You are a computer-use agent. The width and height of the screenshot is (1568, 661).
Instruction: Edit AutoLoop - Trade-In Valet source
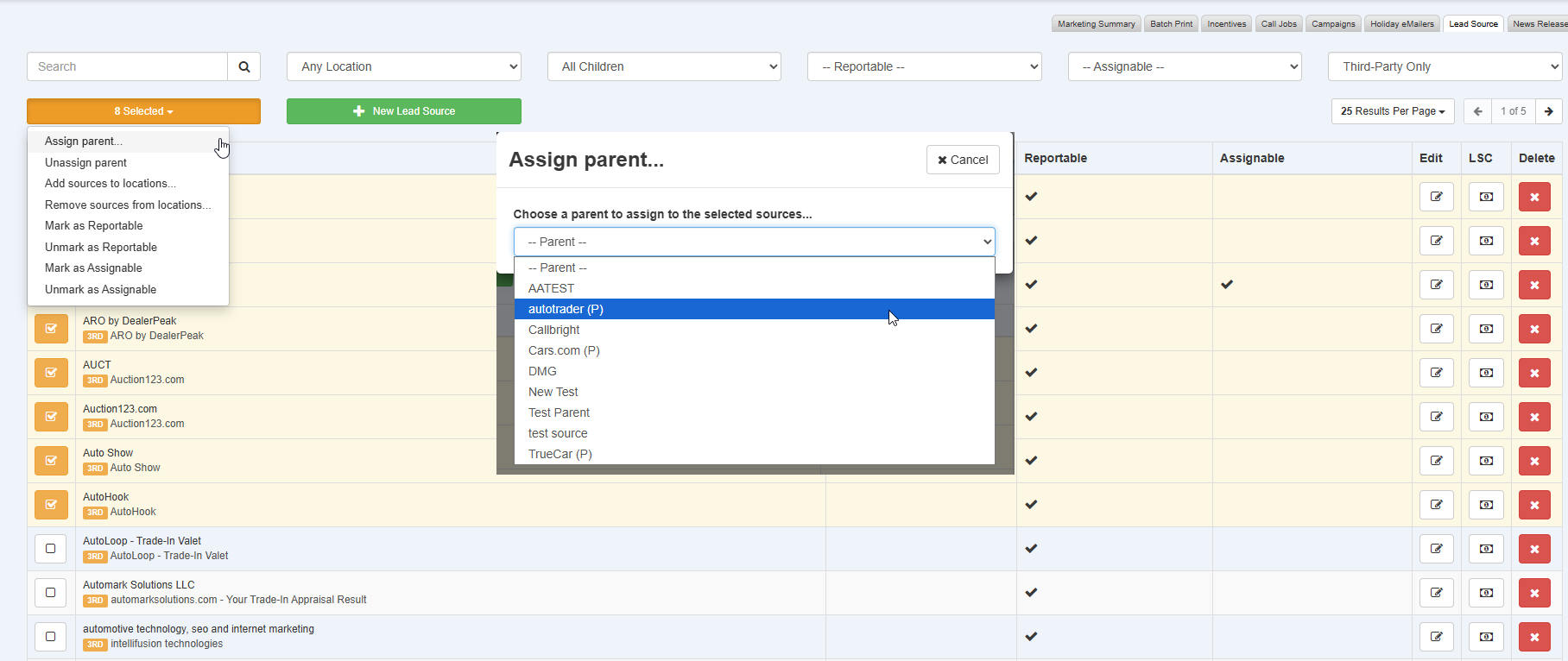click(x=1437, y=549)
